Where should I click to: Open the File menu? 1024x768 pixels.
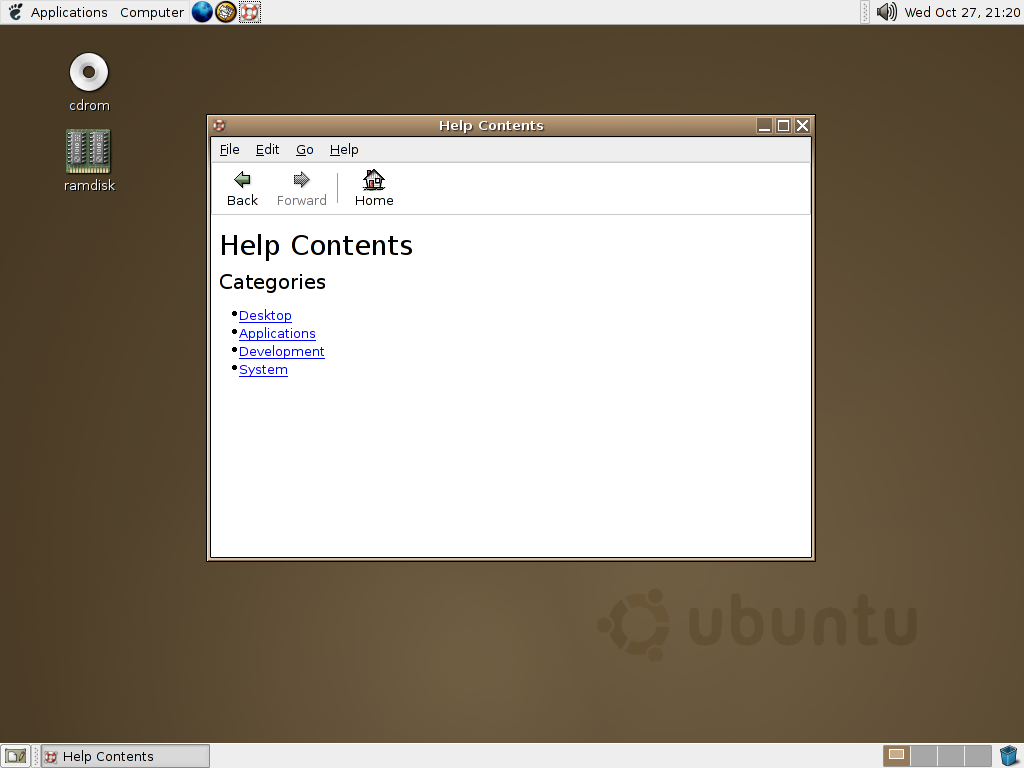coord(229,150)
